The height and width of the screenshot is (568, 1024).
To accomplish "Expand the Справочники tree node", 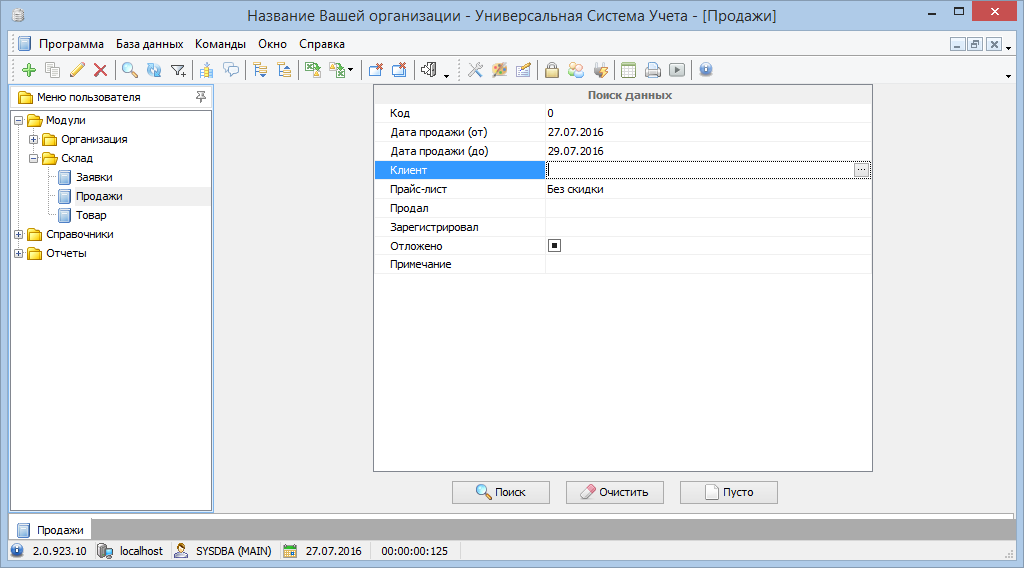I will (18, 234).
